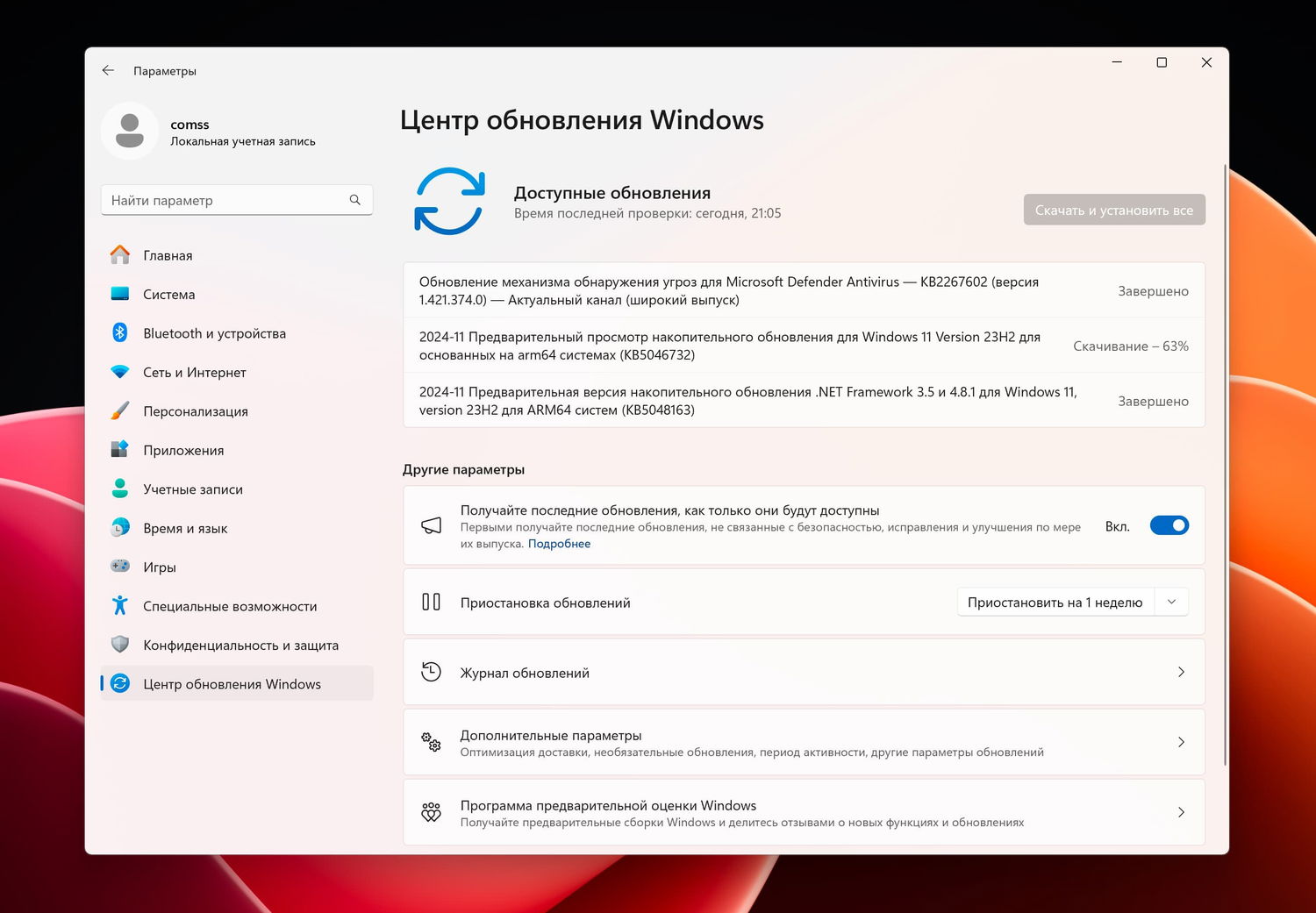Open Время и язык settings

click(237, 528)
